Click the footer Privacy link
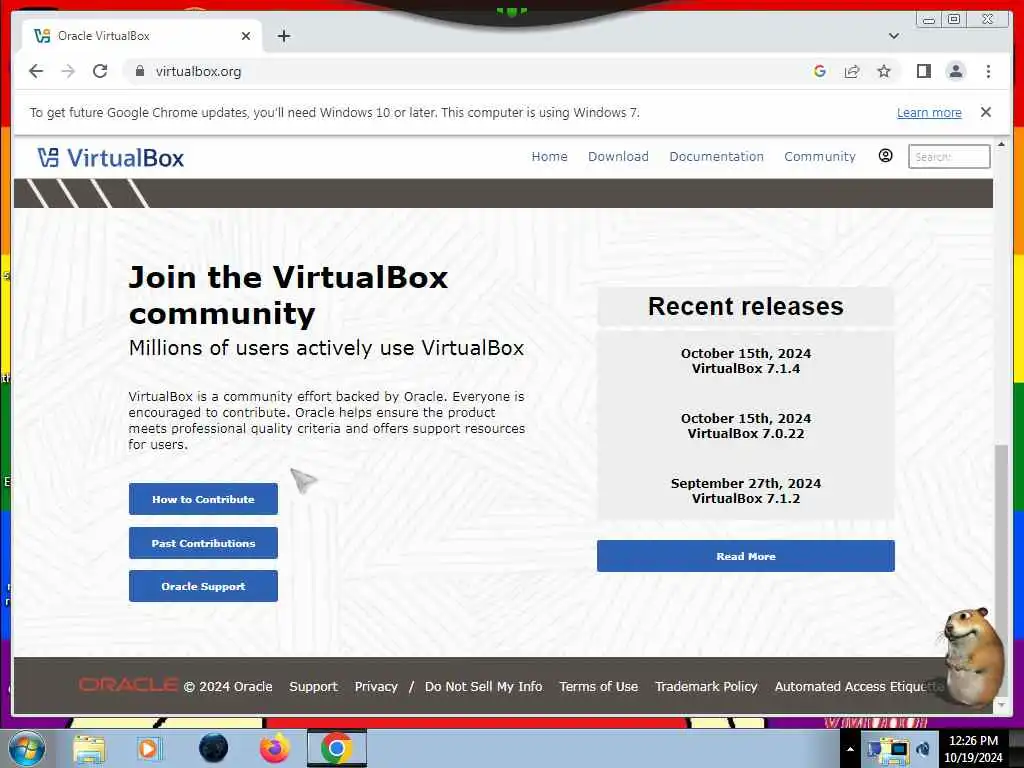 (376, 686)
